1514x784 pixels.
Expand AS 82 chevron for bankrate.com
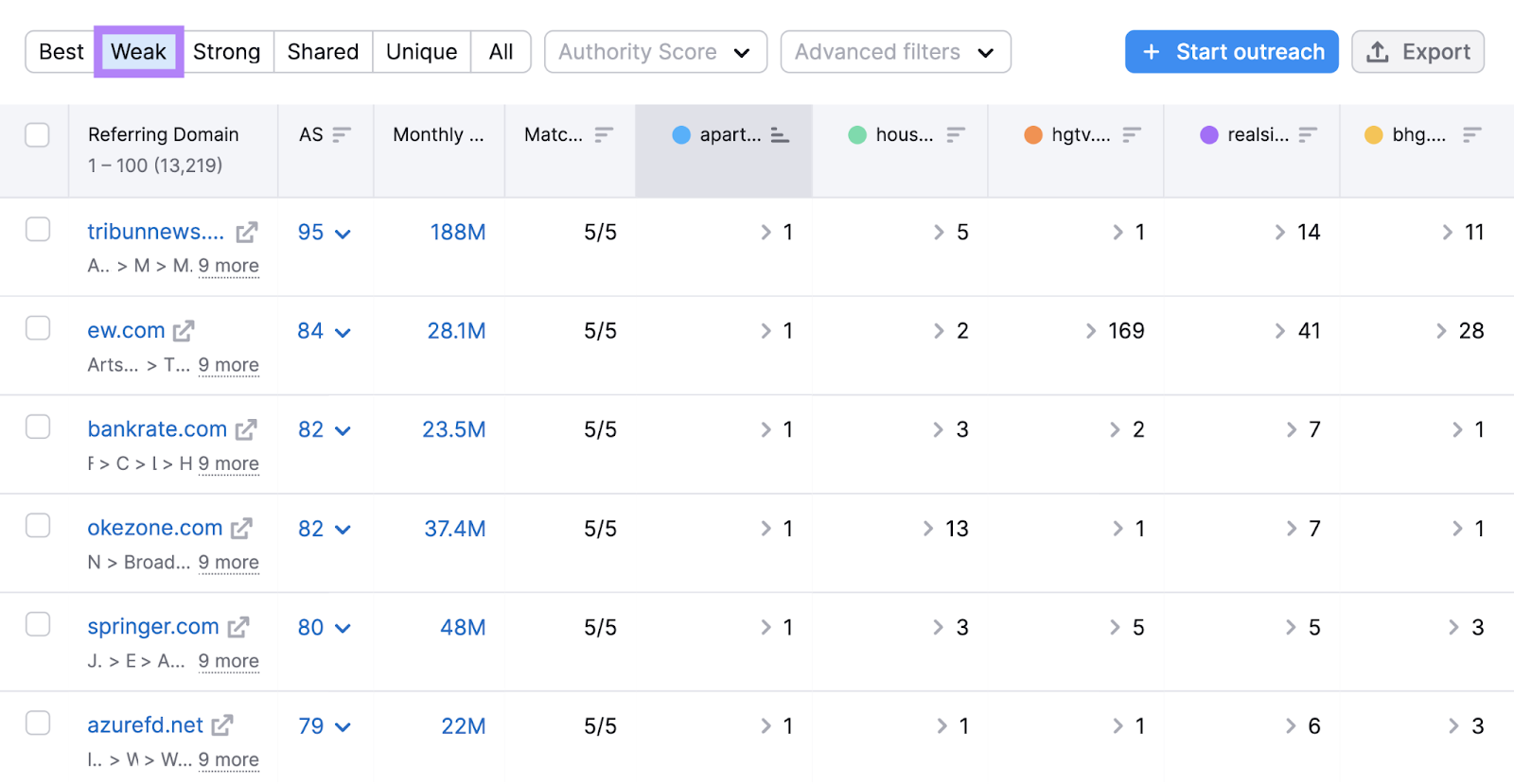[343, 431]
